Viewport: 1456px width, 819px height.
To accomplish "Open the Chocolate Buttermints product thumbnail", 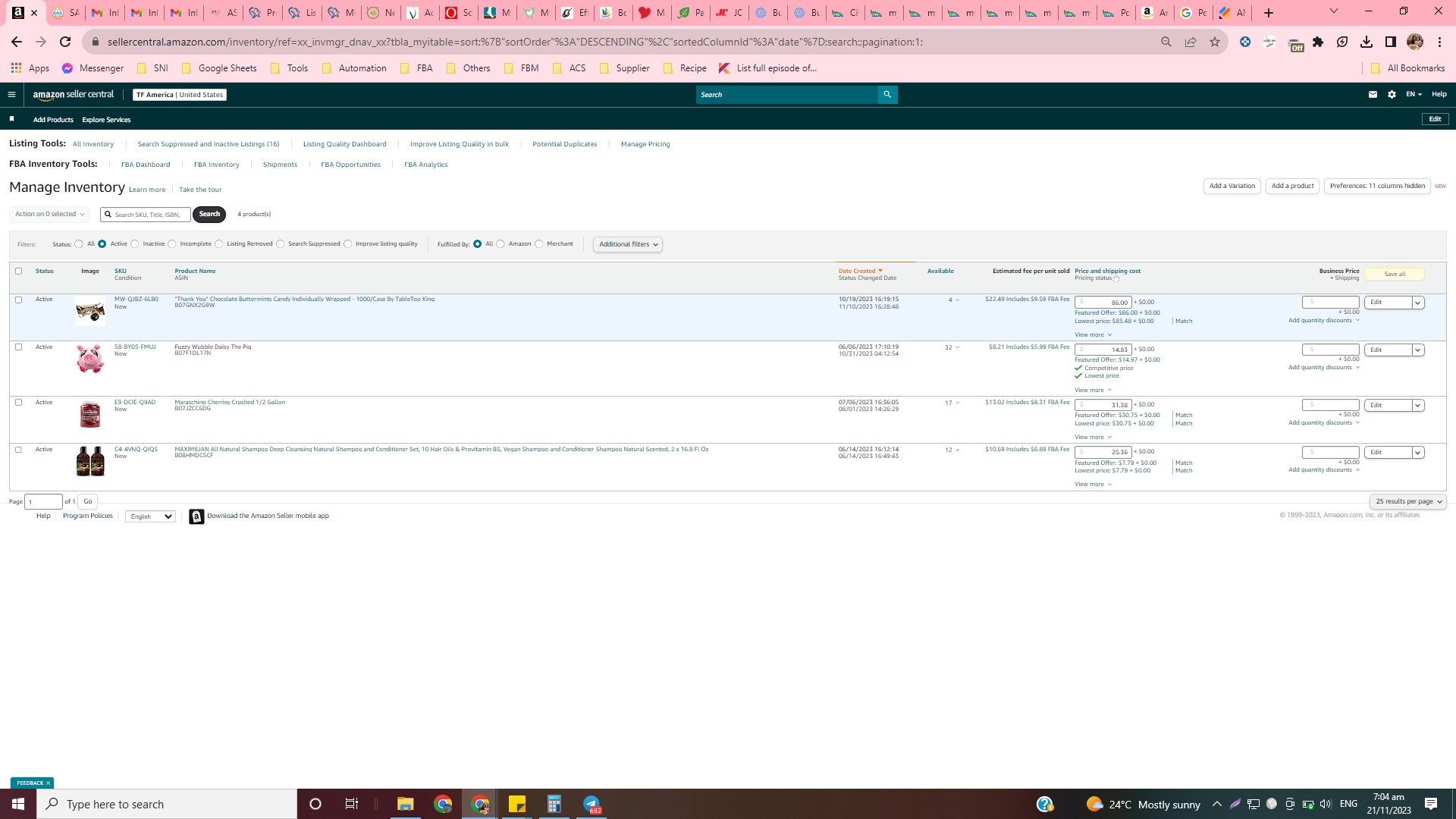I will coord(90,312).
